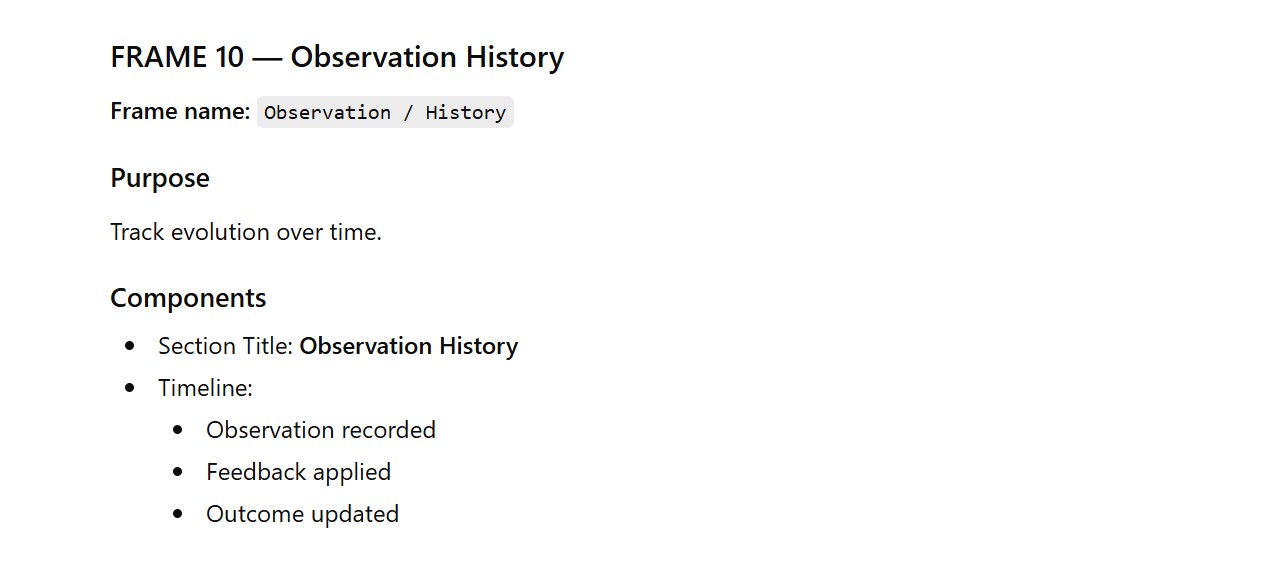This screenshot has width=1265, height=568.
Task: Click the bullet point beside "Timeline:"
Action: pos(130,388)
